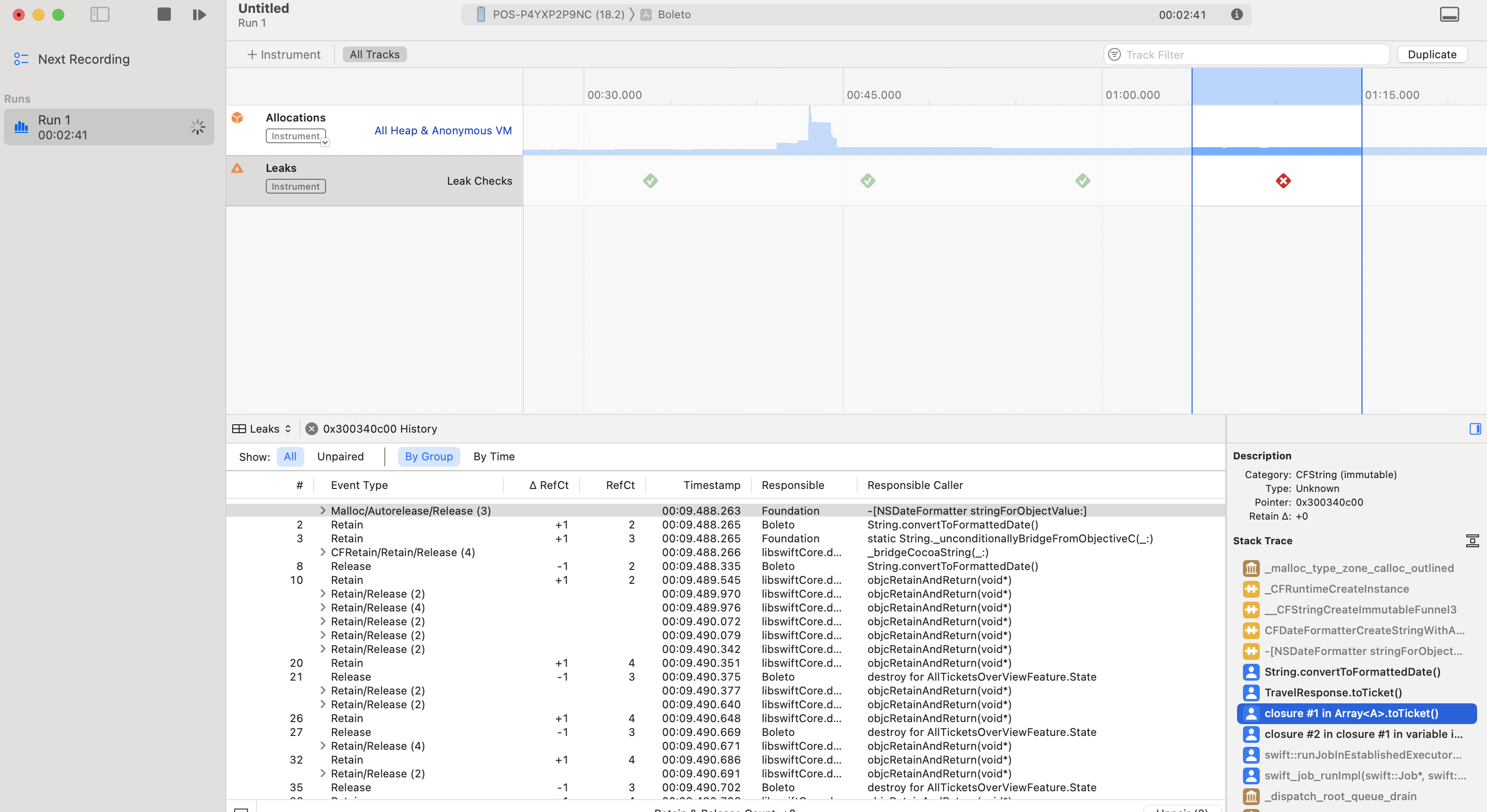Click the run info icon next to the timer

(1237, 14)
